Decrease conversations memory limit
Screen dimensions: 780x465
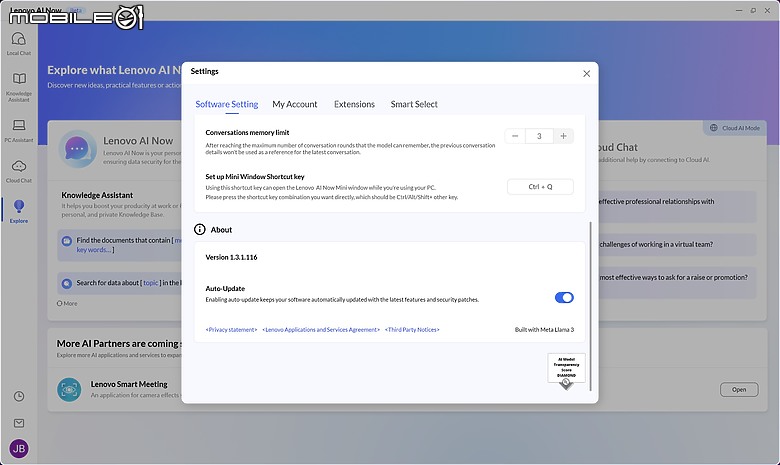pos(515,136)
